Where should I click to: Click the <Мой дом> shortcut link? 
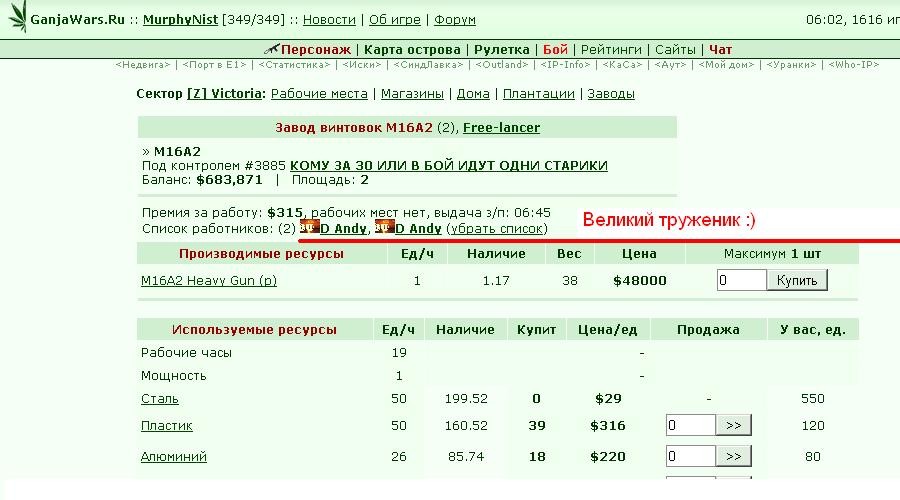coord(726,65)
